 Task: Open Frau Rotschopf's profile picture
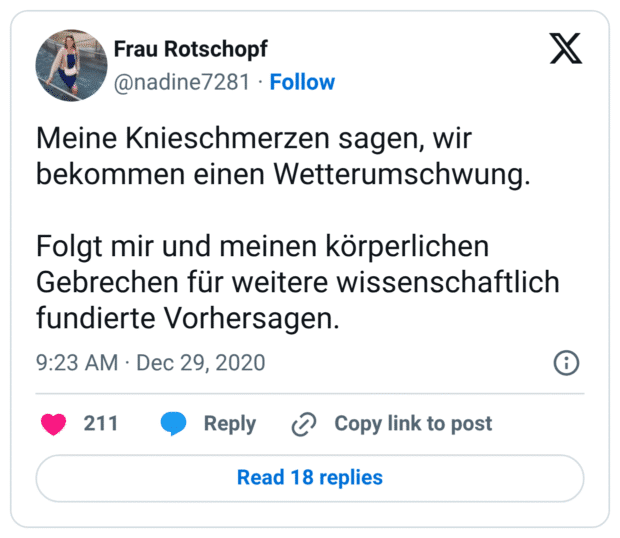[72, 65]
